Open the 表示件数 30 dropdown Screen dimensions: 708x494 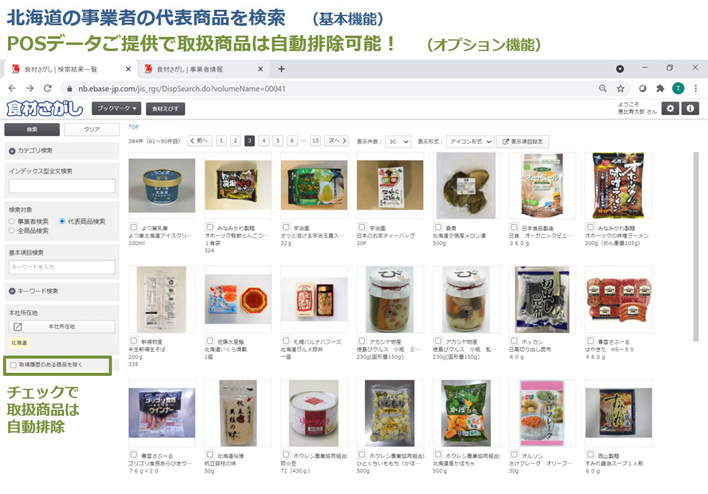[x=398, y=142]
